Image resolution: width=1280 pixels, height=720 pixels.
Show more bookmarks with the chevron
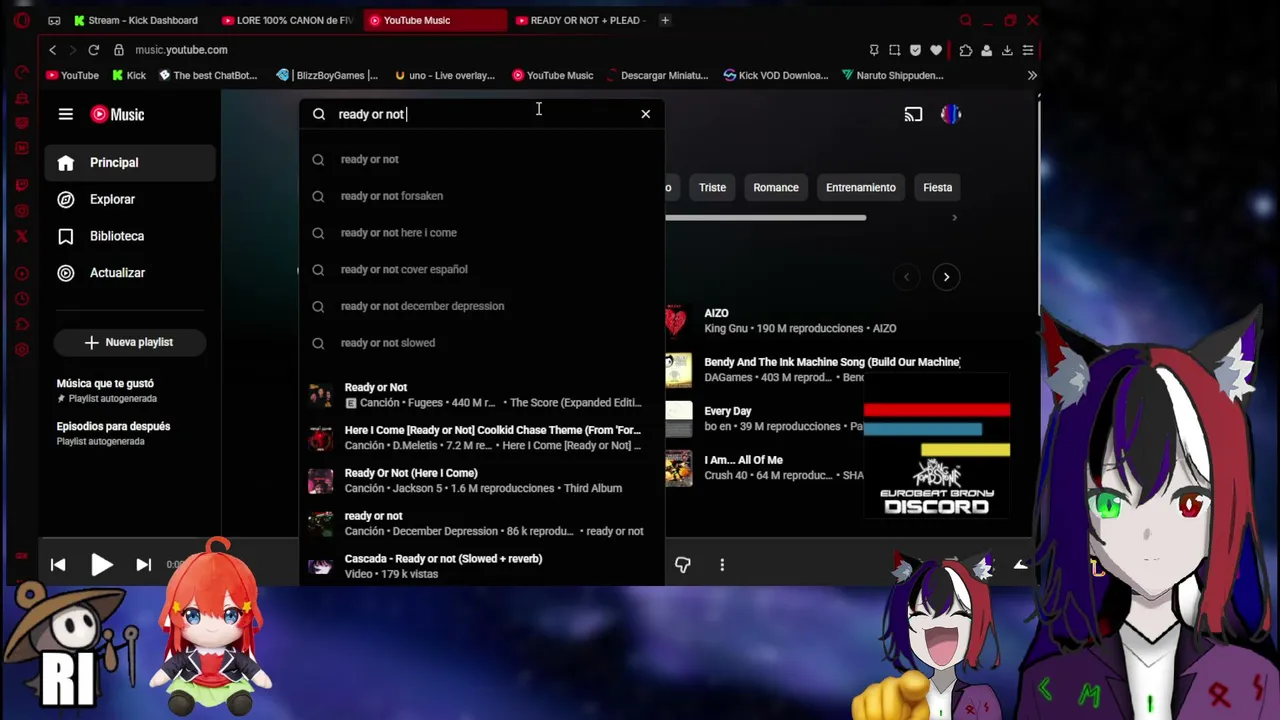coord(1032,75)
